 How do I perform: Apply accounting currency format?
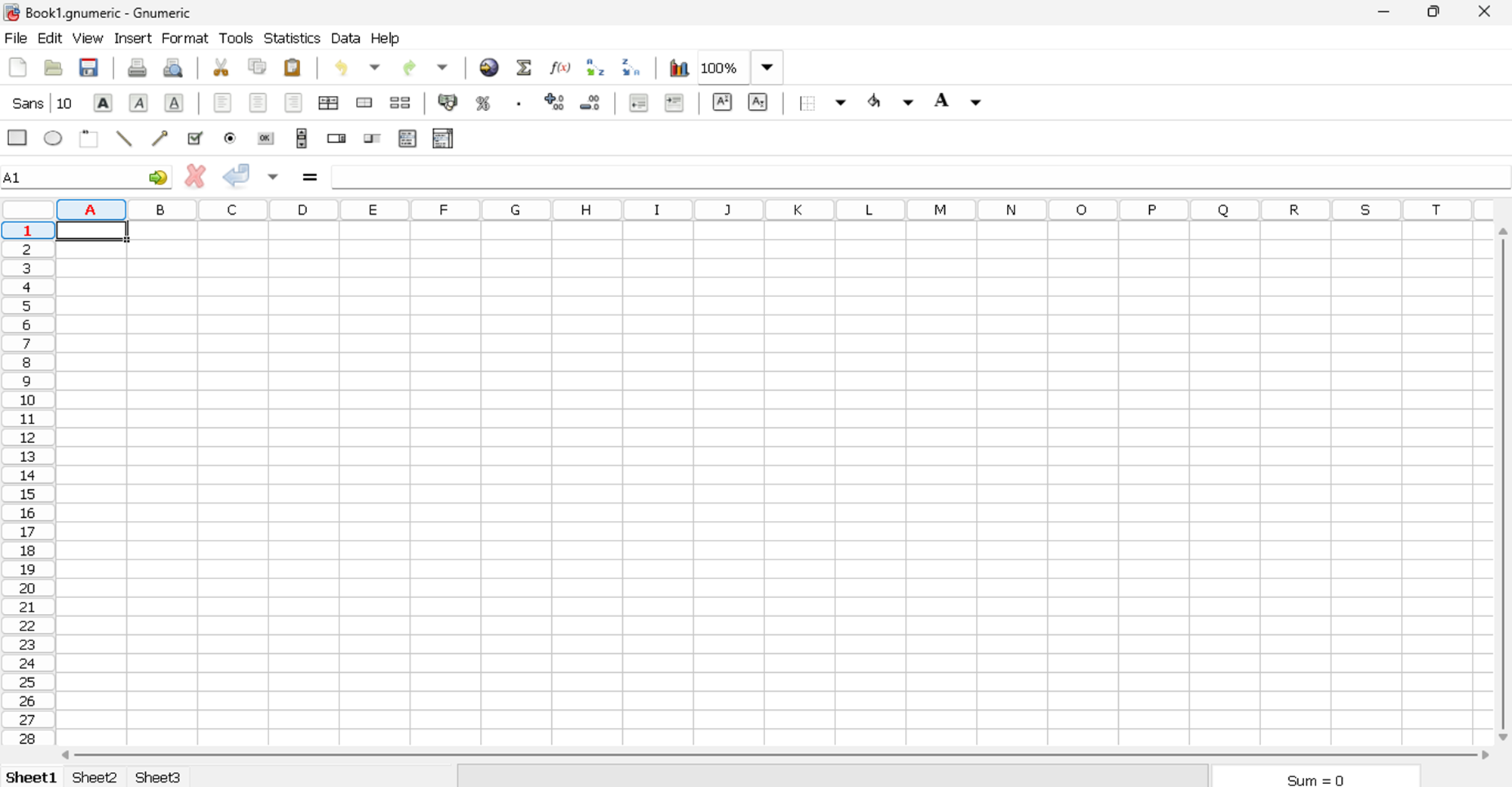448,103
